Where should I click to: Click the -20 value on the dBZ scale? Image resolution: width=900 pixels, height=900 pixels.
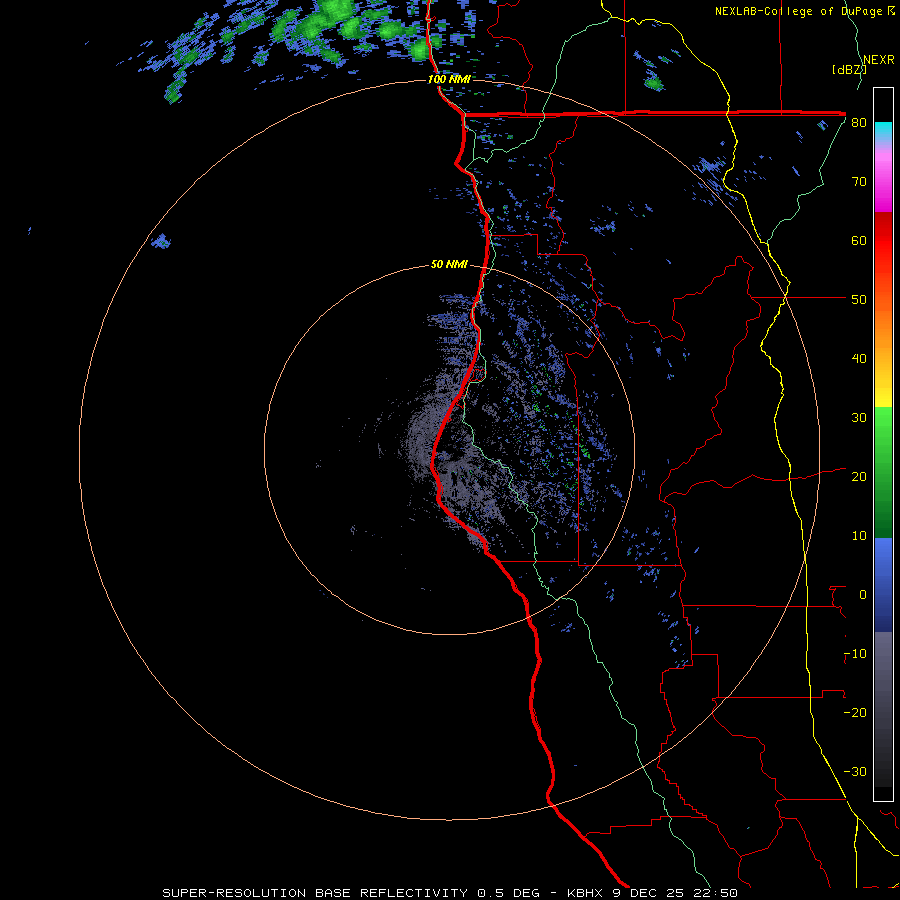[x=855, y=713]
